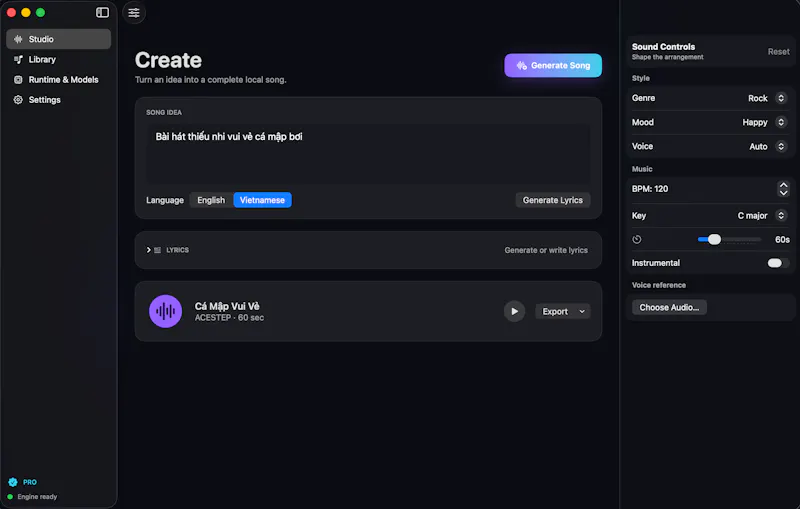This screenshot has height=509, width=800.
Task: Click the 'Generate or write lyrics' hint
Action: tap(546, 250)
